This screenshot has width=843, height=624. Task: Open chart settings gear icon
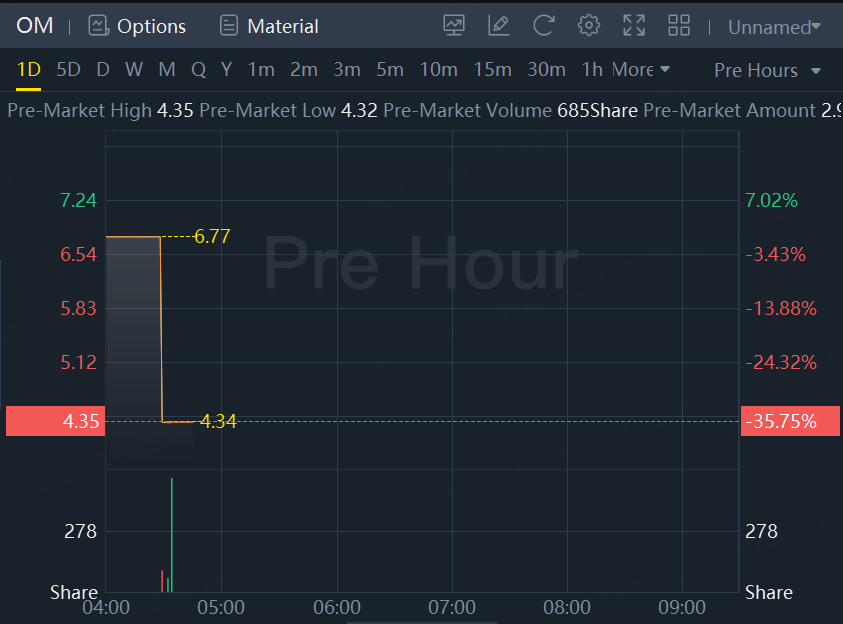(589, 26)
